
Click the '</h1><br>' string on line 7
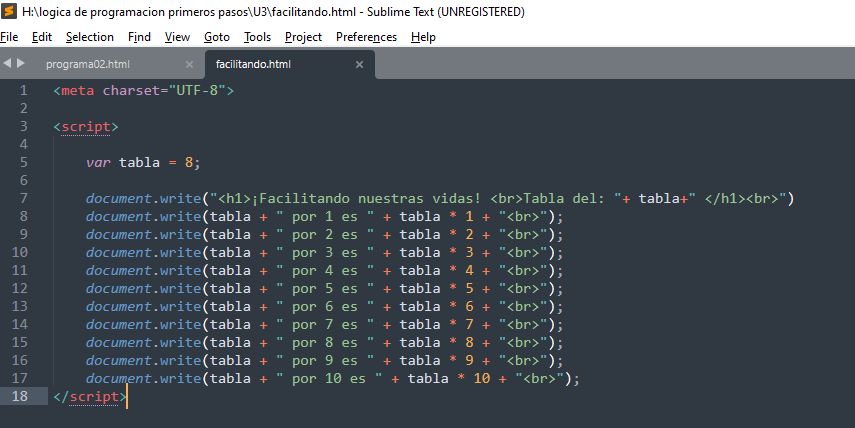(737, 198)
